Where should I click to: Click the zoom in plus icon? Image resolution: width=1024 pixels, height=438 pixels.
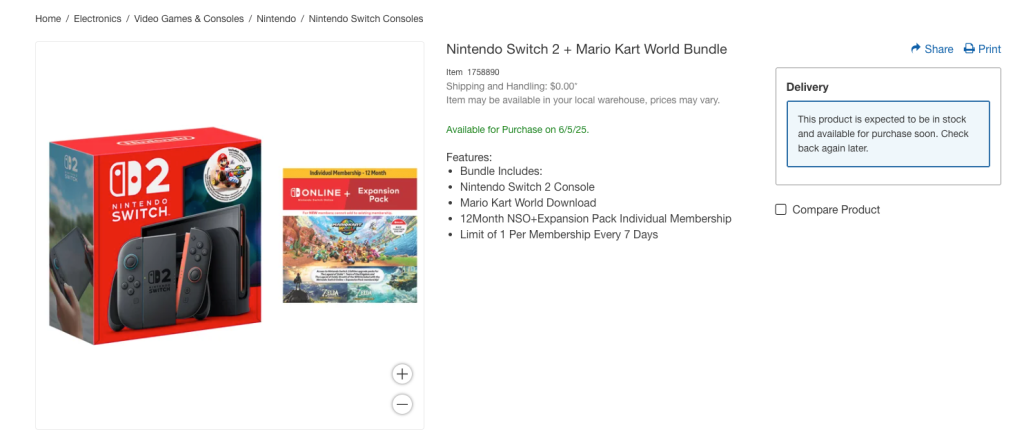402,374
